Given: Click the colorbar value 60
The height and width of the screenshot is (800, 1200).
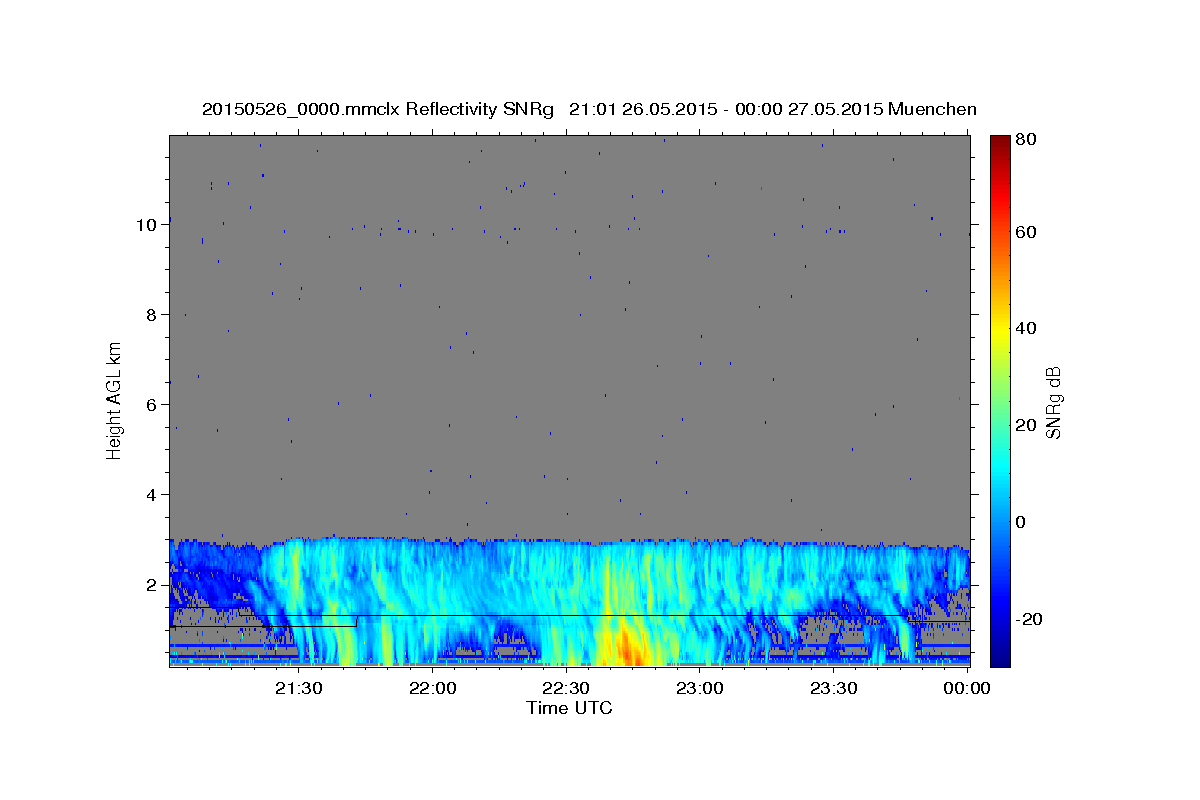Looking at the screenshot, I should (x=1025, y=232).
